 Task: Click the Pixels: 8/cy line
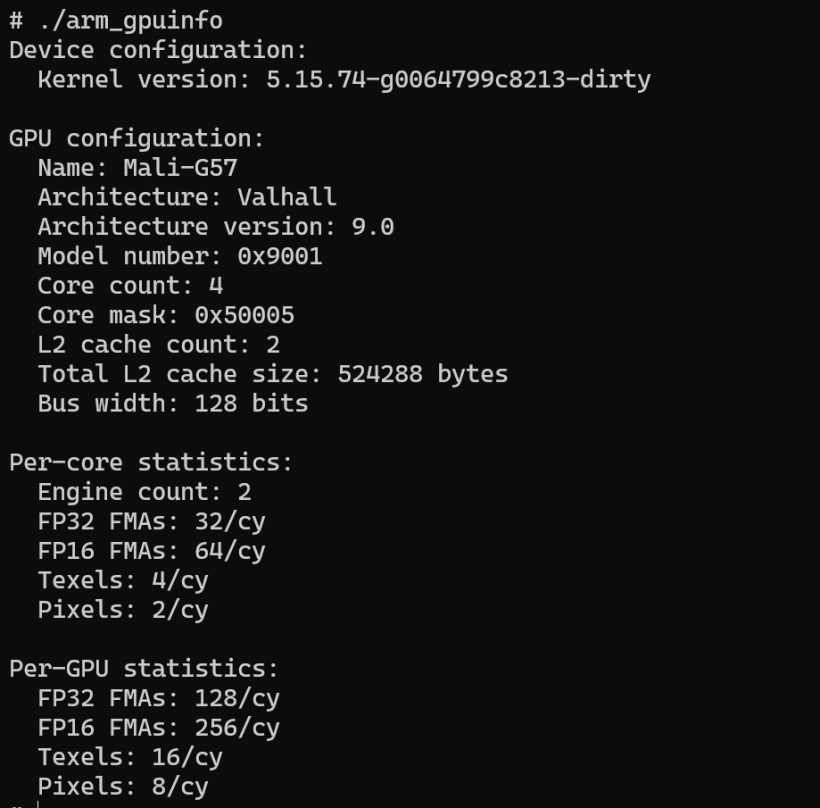click(122, 786)
